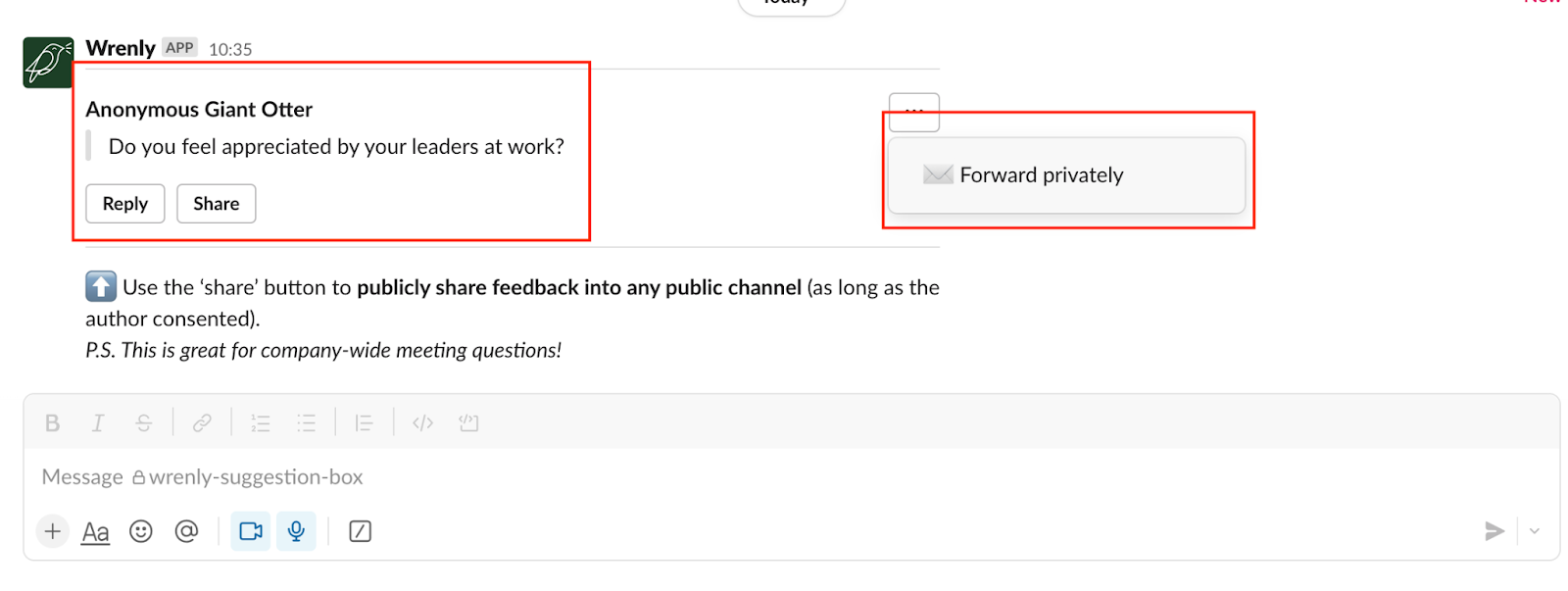Click the plus attachment icon in the composer
The image size is (1568, 591).
[52, 531]
